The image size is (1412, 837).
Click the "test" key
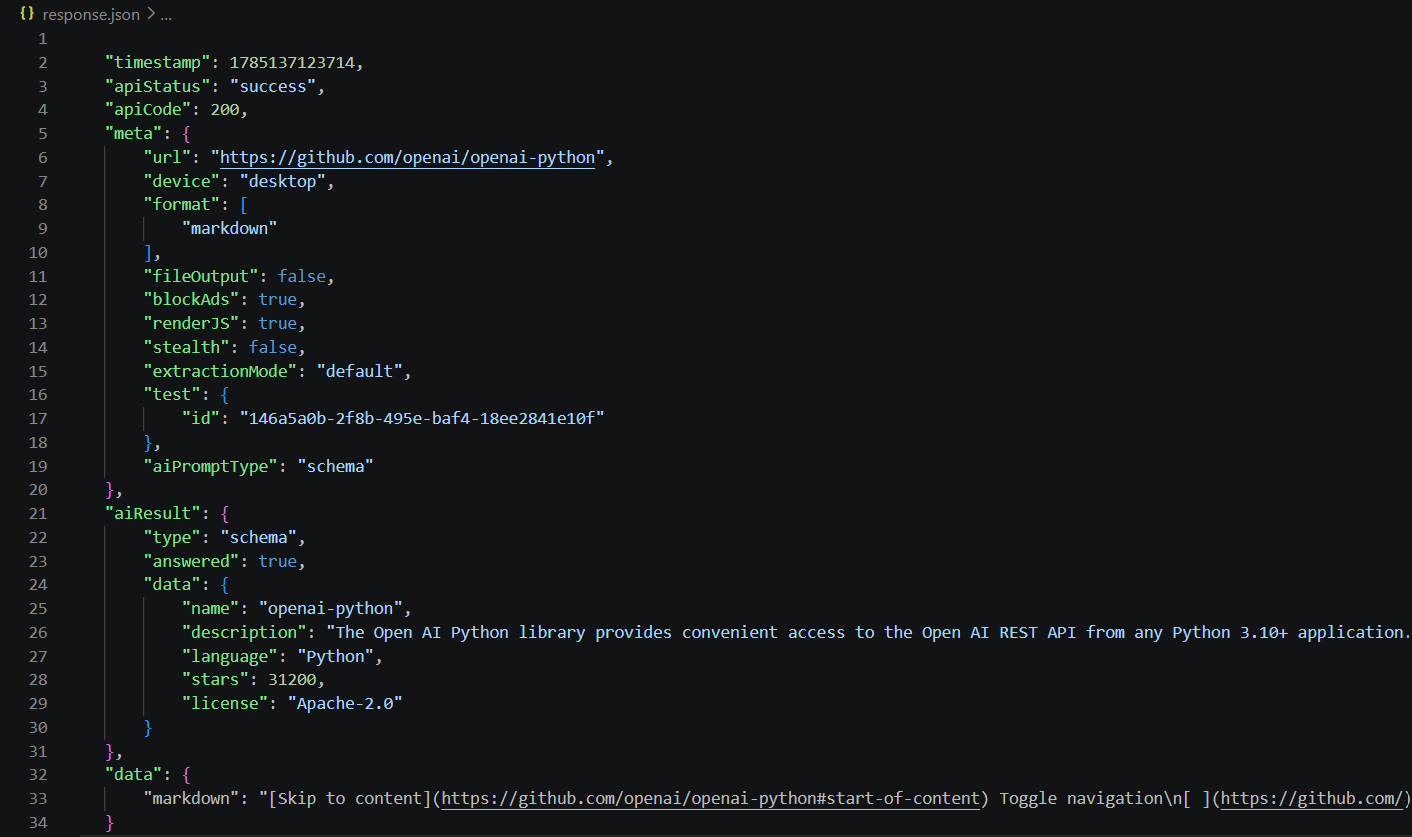click(x=172, y=395)
